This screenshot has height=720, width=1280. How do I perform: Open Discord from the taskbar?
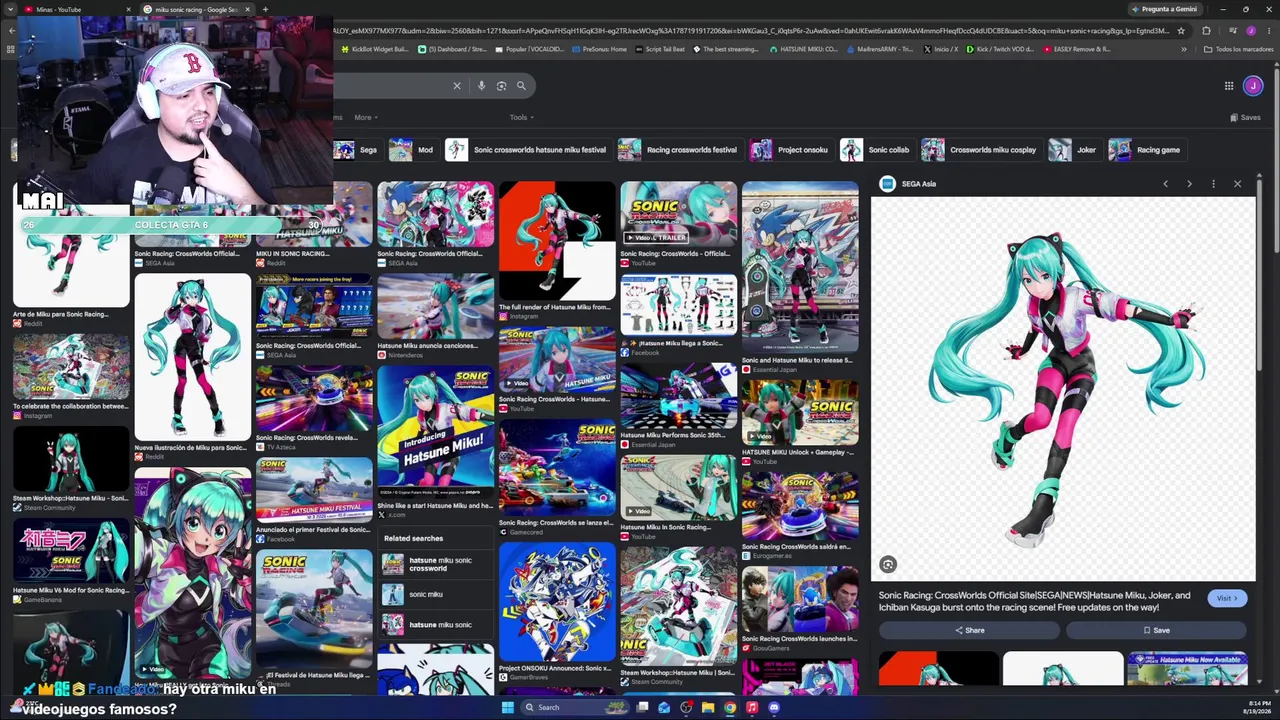tap(774, 708)
